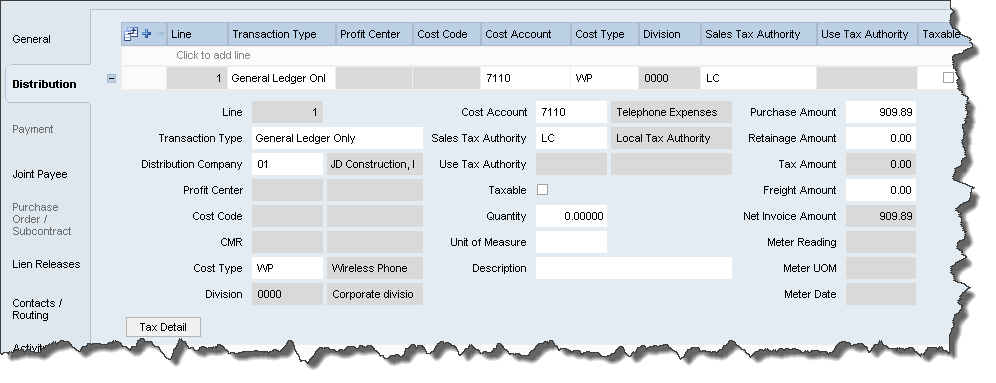Click Sales Tax Authority input LC

(x=571, y=138)
